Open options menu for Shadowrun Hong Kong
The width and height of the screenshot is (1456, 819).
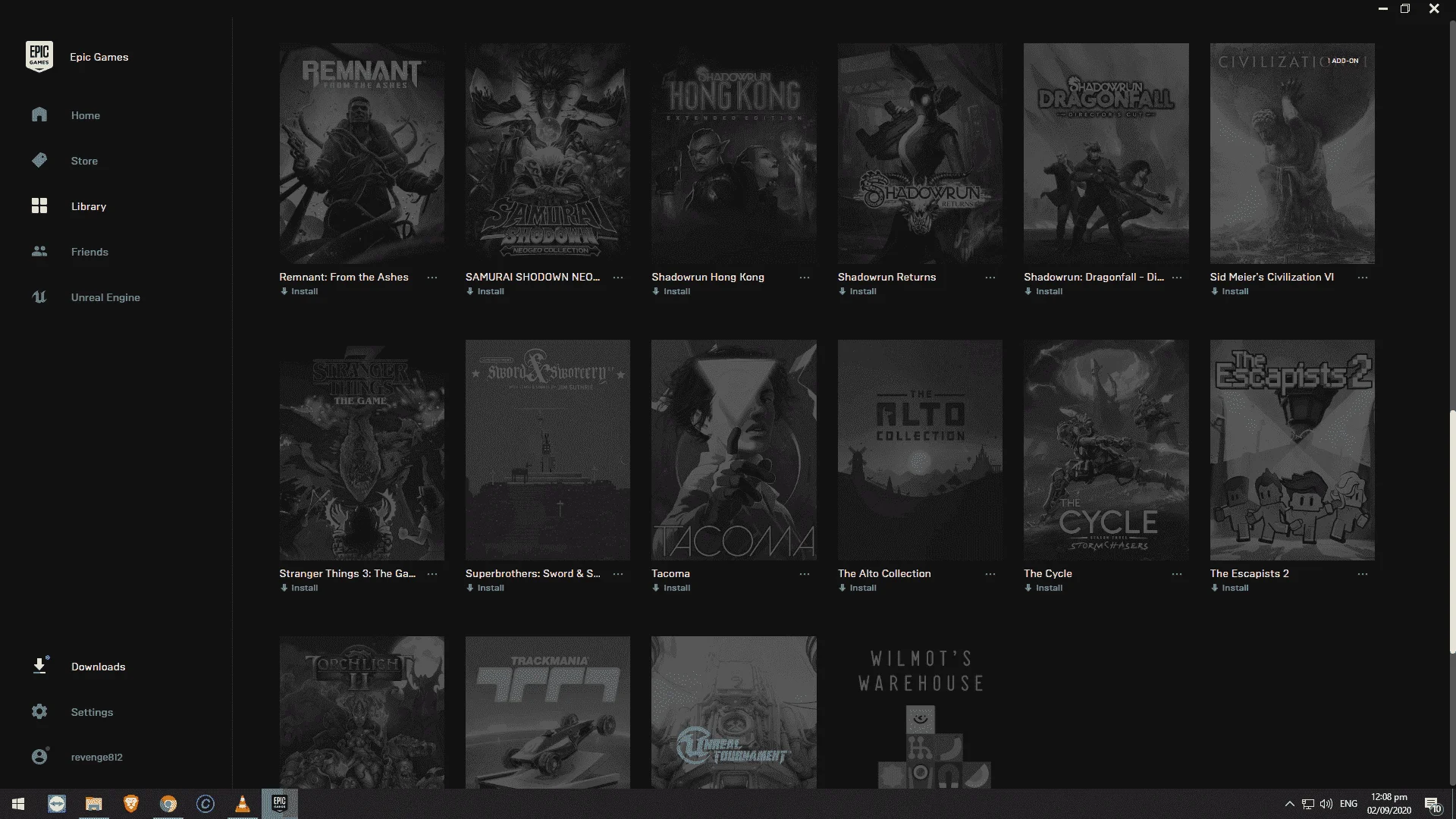pyautogui.click(x=805, y=278)
